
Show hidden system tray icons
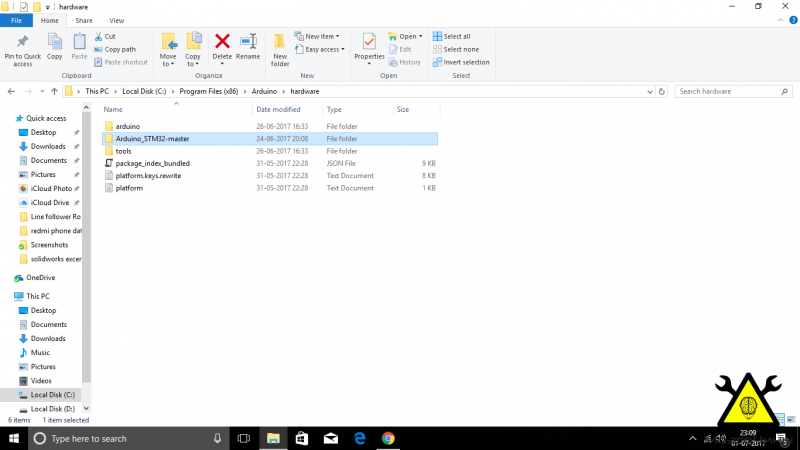pos(692,438)
